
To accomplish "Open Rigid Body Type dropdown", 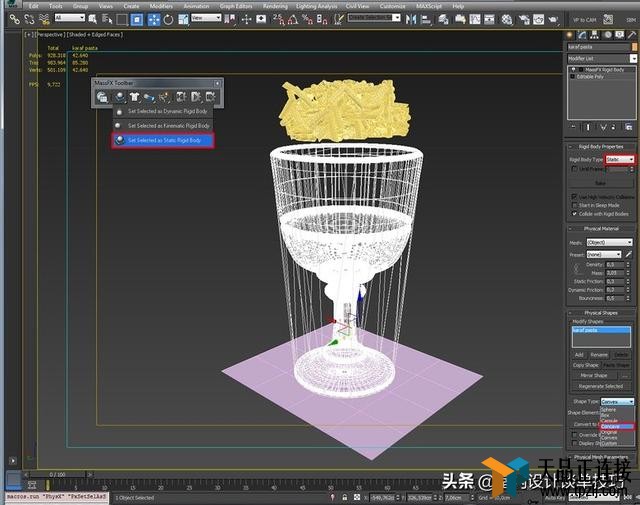I will [x=620, y=159].
